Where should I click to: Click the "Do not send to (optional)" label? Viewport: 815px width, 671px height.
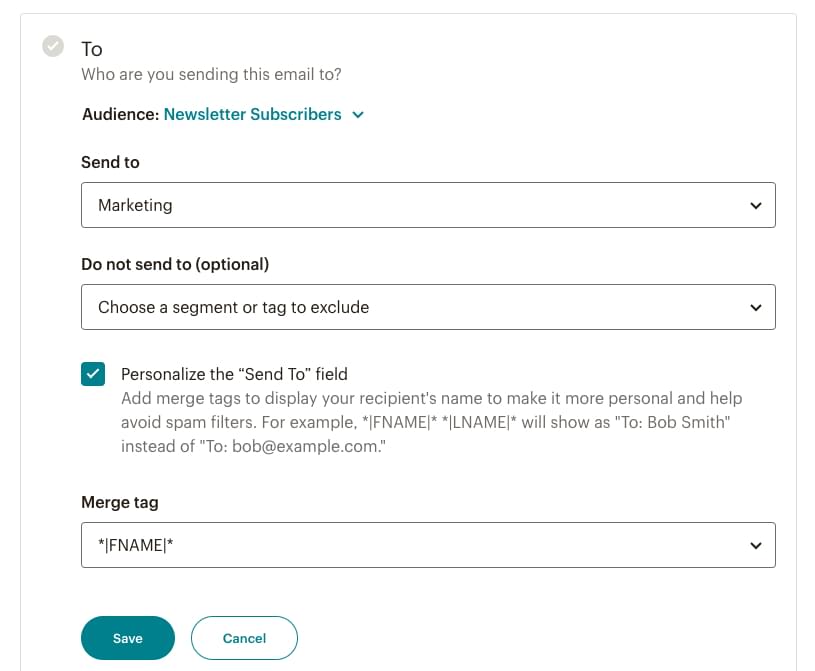tap(175, 264)
